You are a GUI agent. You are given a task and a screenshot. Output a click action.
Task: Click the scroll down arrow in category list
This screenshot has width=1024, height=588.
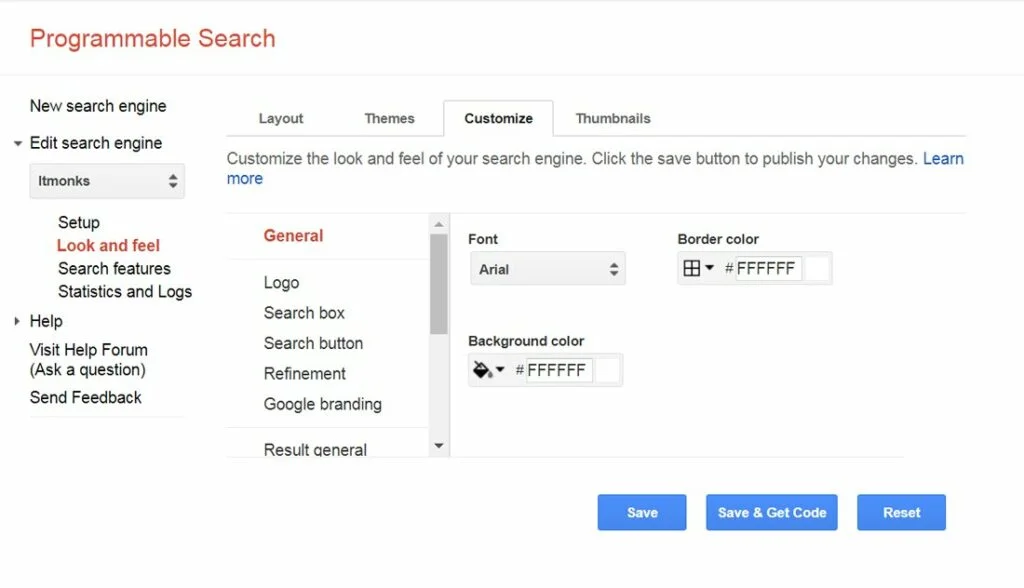coord(439,445)
